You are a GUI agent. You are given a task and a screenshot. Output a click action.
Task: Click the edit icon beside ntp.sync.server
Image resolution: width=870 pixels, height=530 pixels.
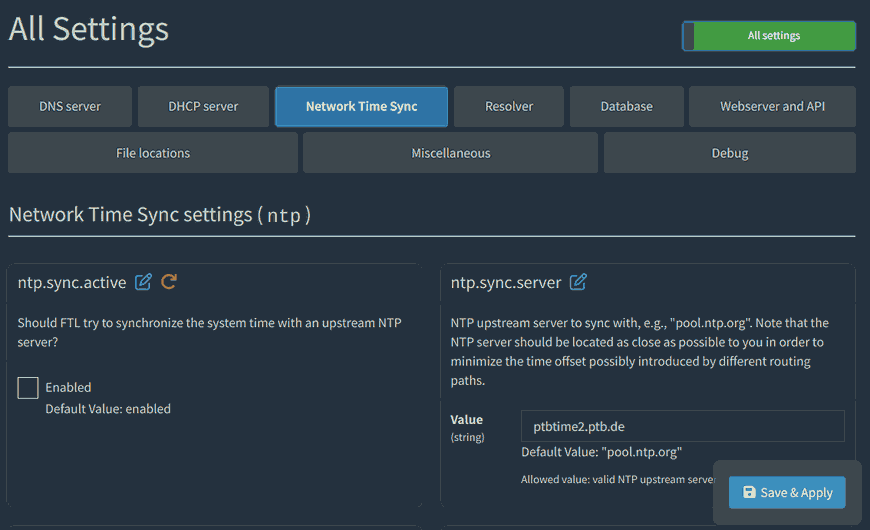click(578, 282)
